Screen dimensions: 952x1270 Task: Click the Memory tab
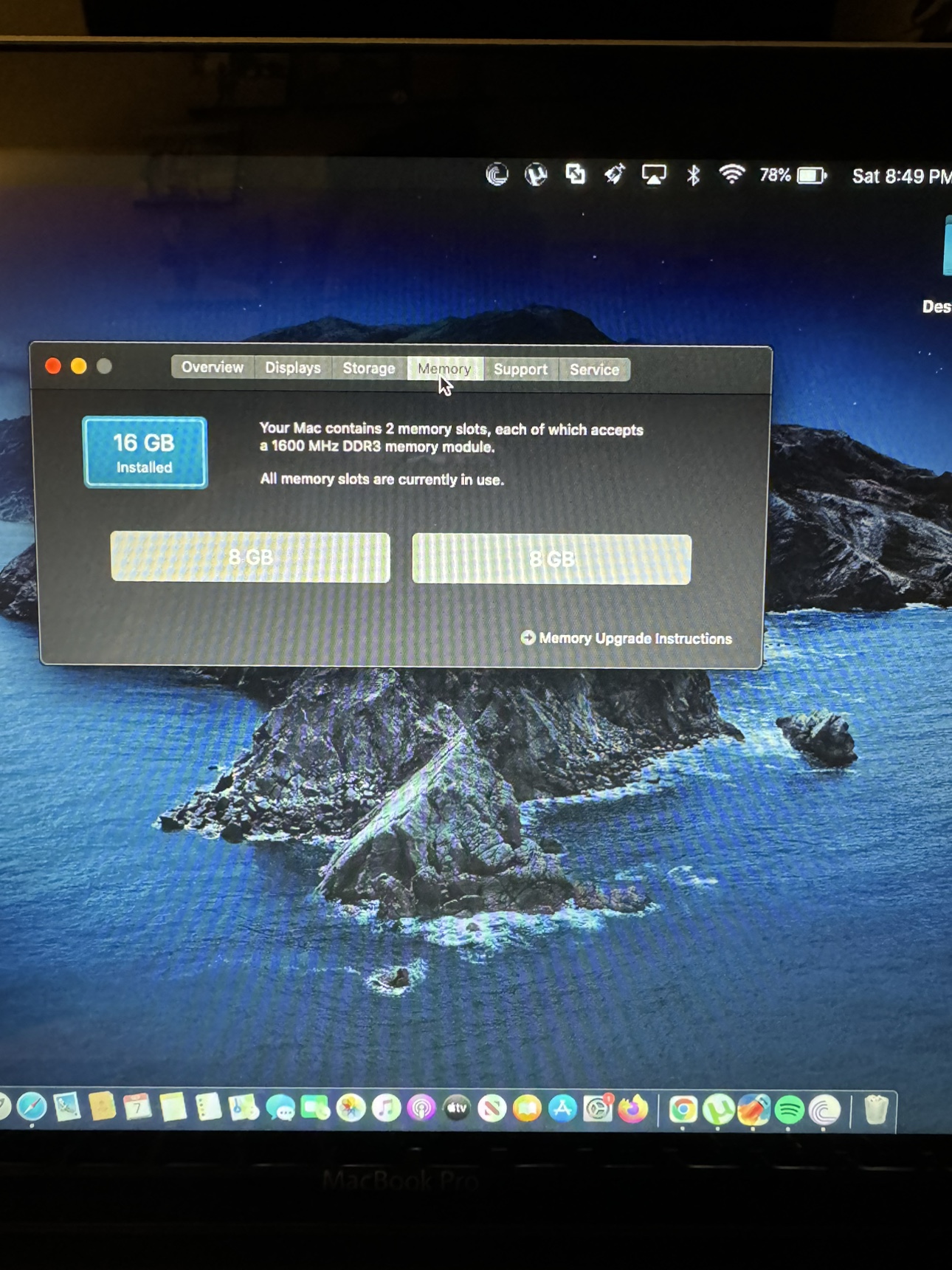(444, 368)
